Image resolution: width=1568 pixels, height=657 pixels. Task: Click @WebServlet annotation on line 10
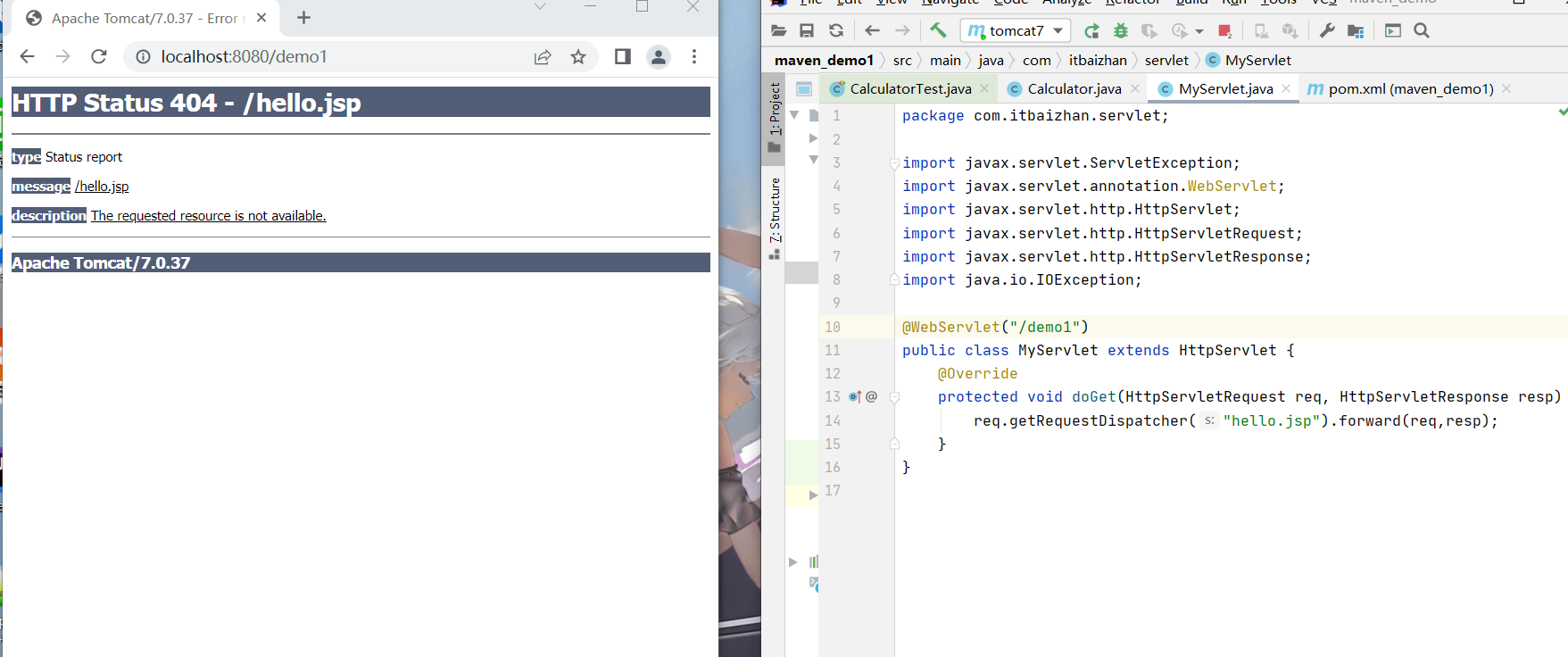951,327
